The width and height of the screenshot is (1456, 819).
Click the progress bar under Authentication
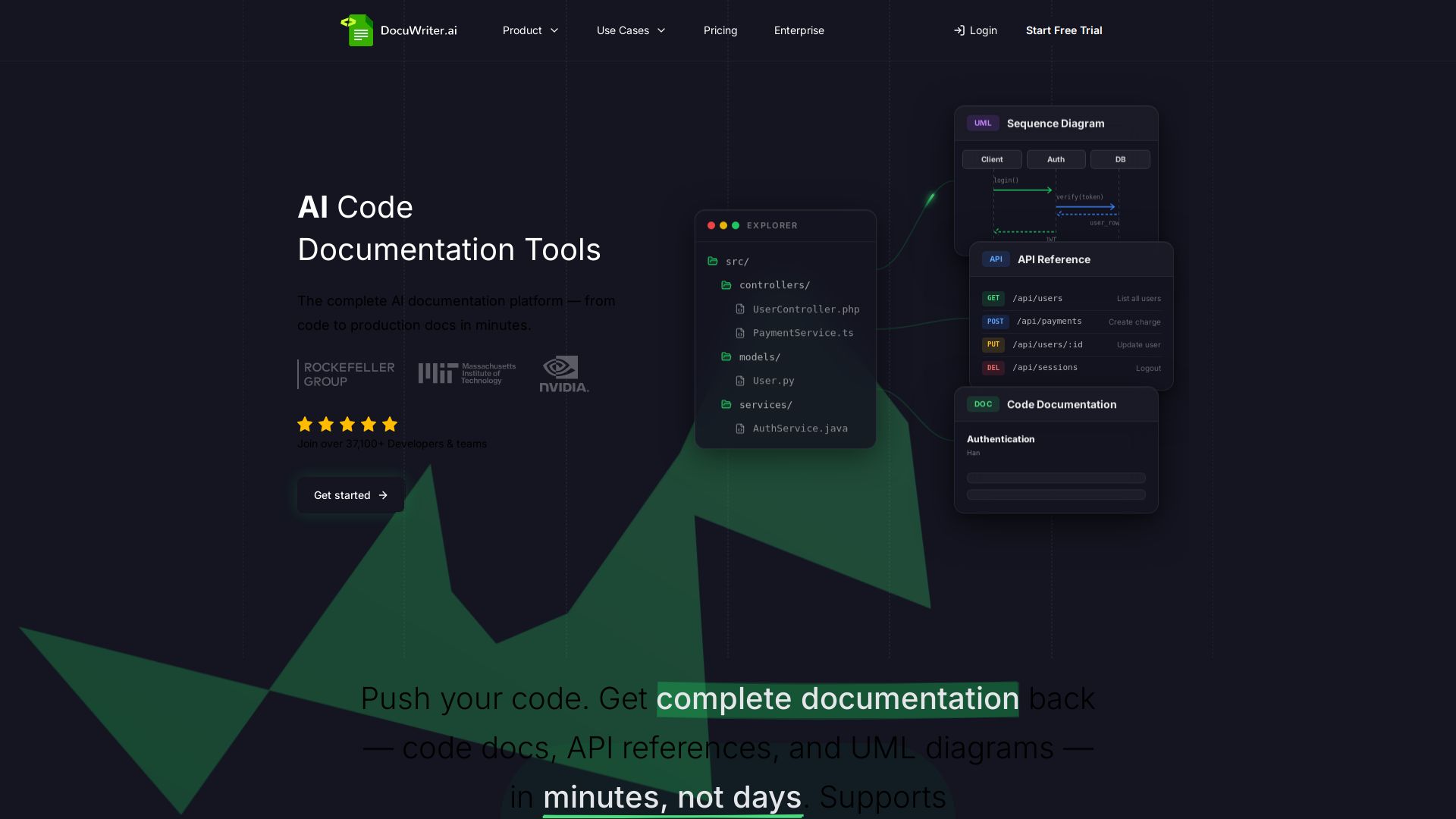click(x=1056, y=478)
